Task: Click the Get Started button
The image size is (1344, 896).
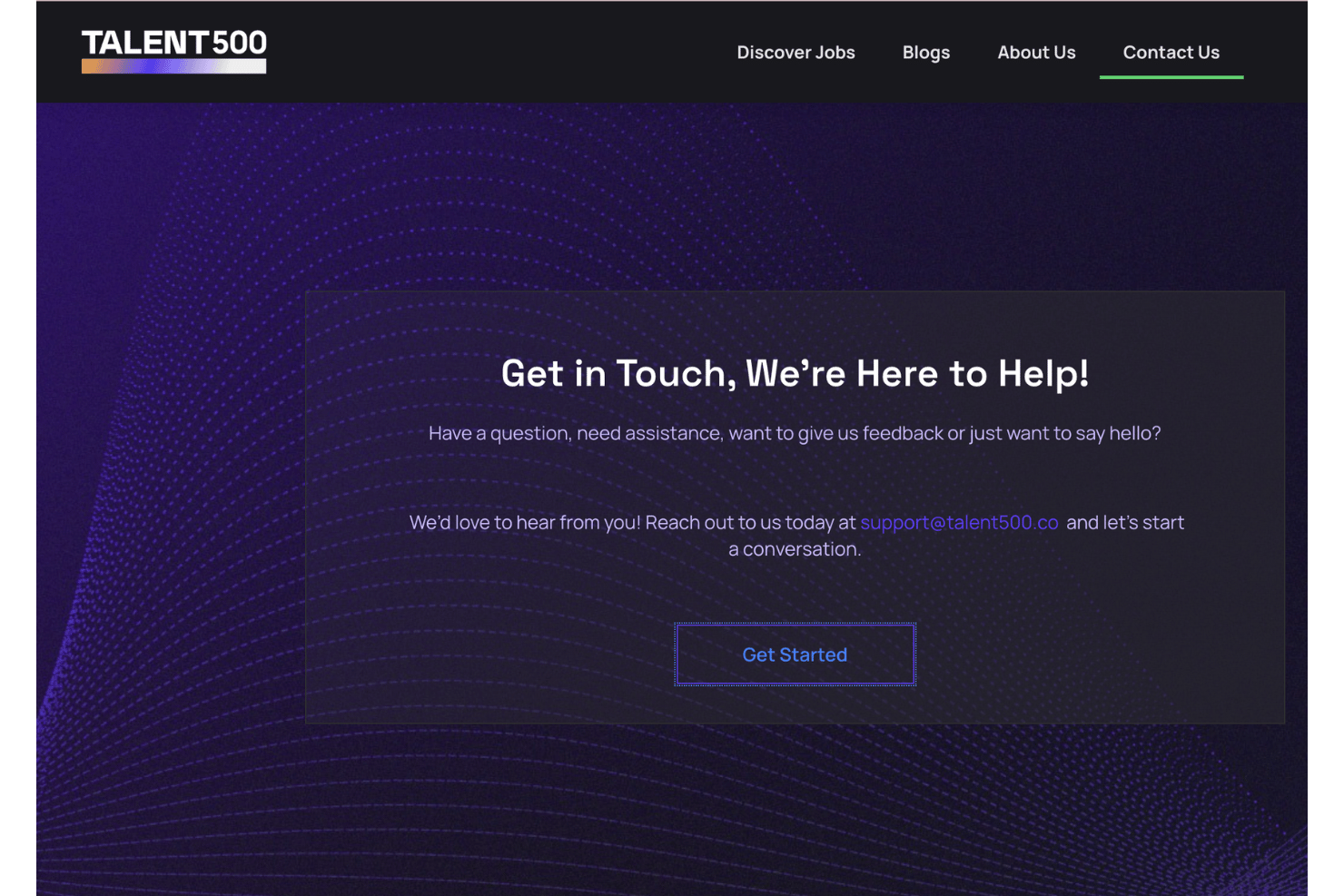Action: (795, 655)
